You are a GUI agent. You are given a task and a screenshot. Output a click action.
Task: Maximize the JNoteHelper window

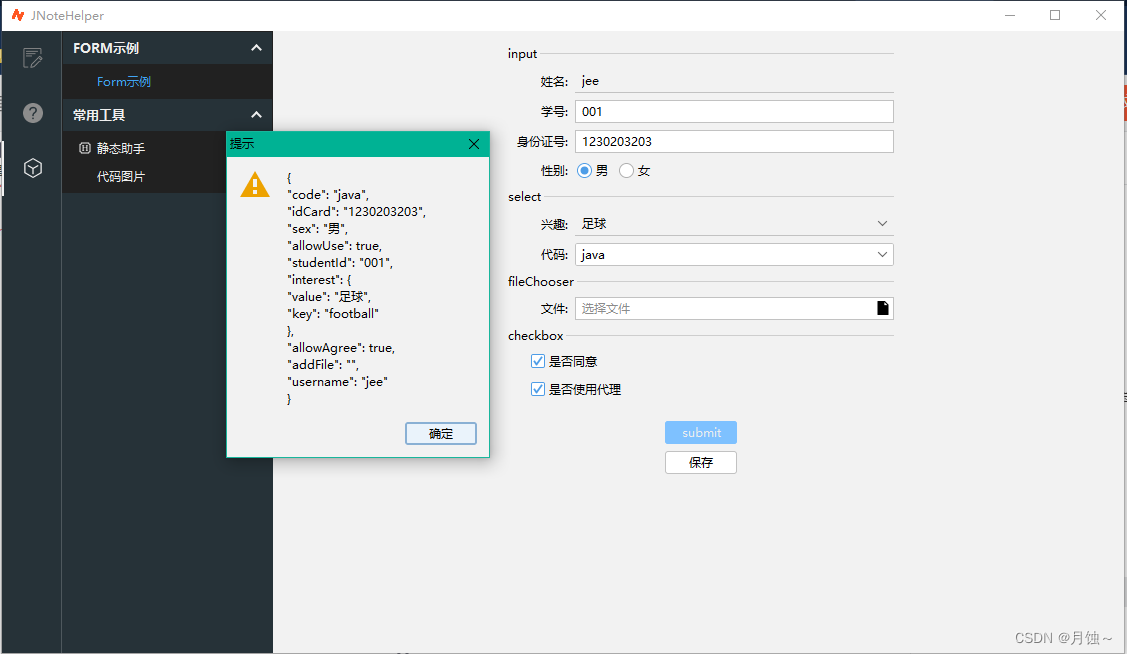pyautogui.click(x=1055, y=15)
